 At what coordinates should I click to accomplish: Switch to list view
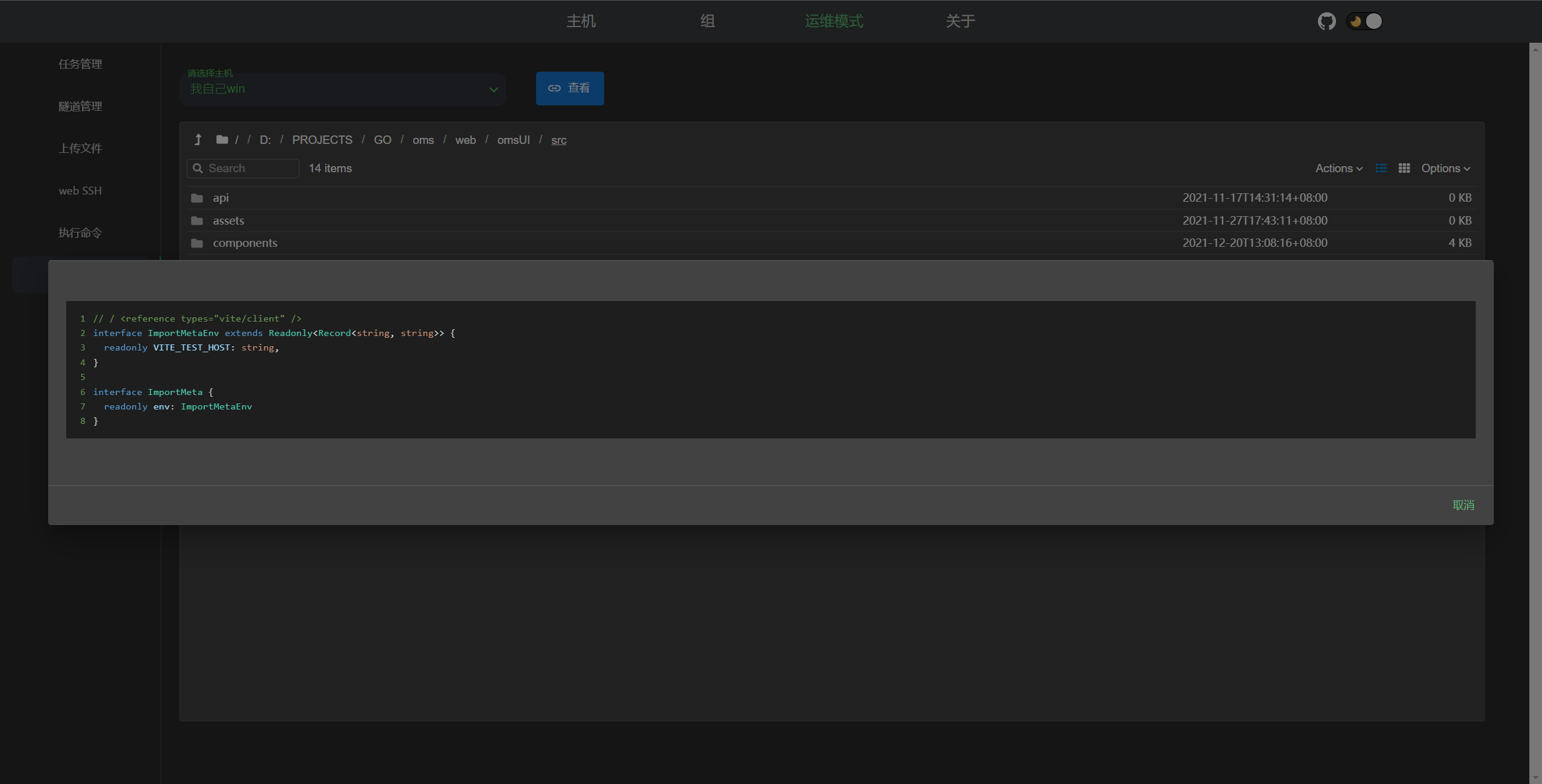coord(1382,168)
